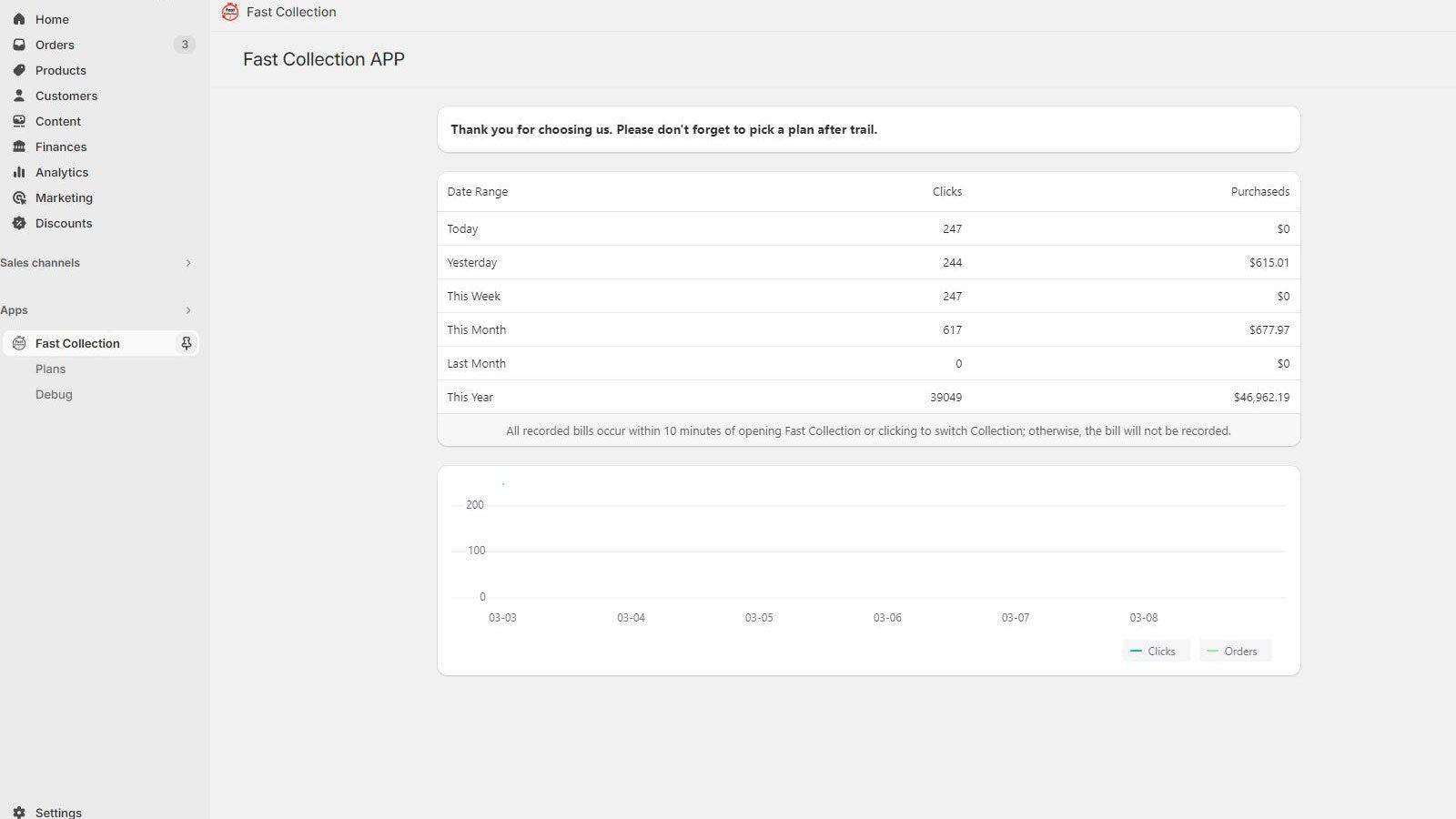The width and height of the screenshot is (1456, 819).
Task: Click the Marketing icon
Action: 19,197
